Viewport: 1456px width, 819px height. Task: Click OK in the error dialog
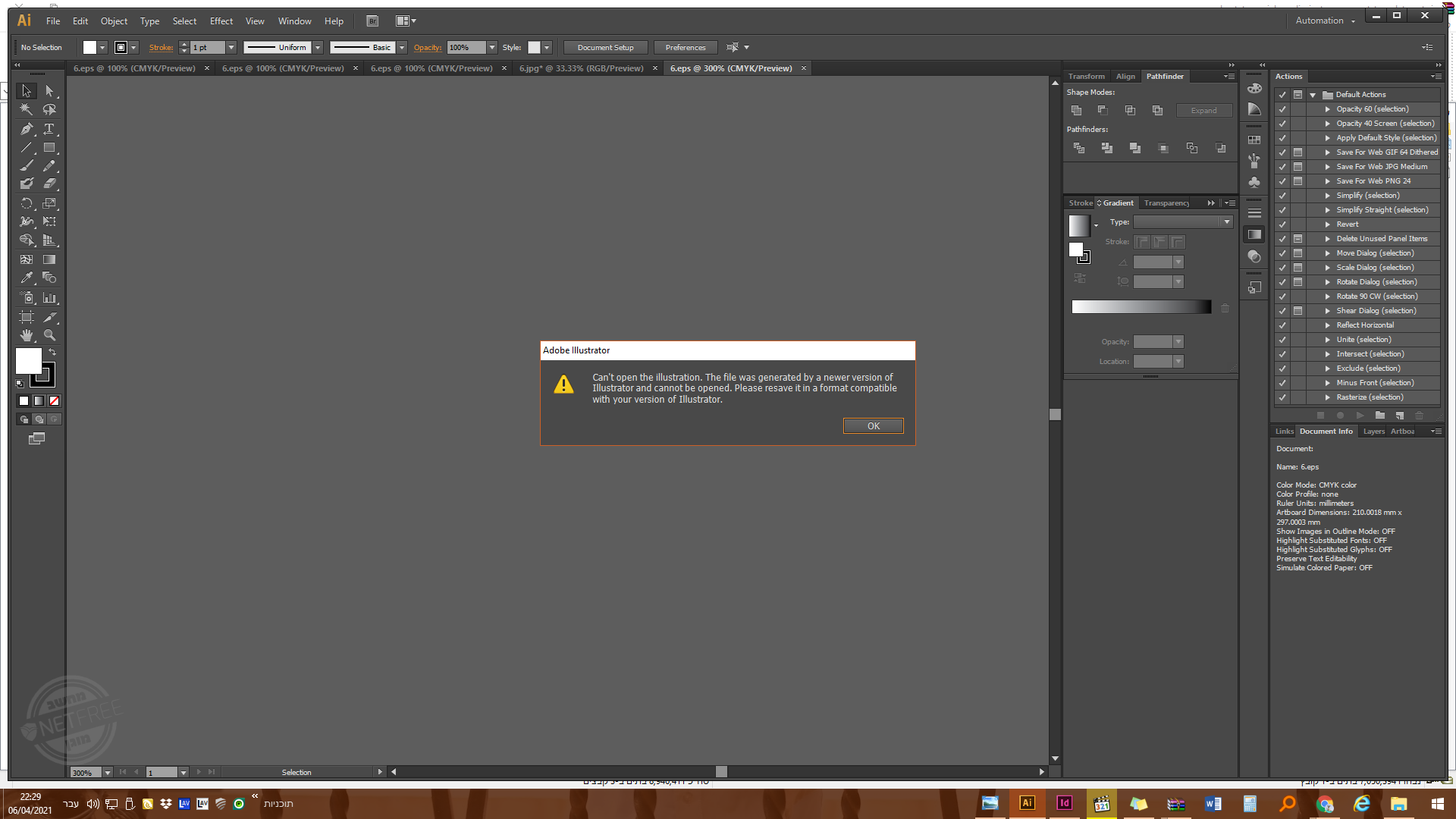coord(873,426)
